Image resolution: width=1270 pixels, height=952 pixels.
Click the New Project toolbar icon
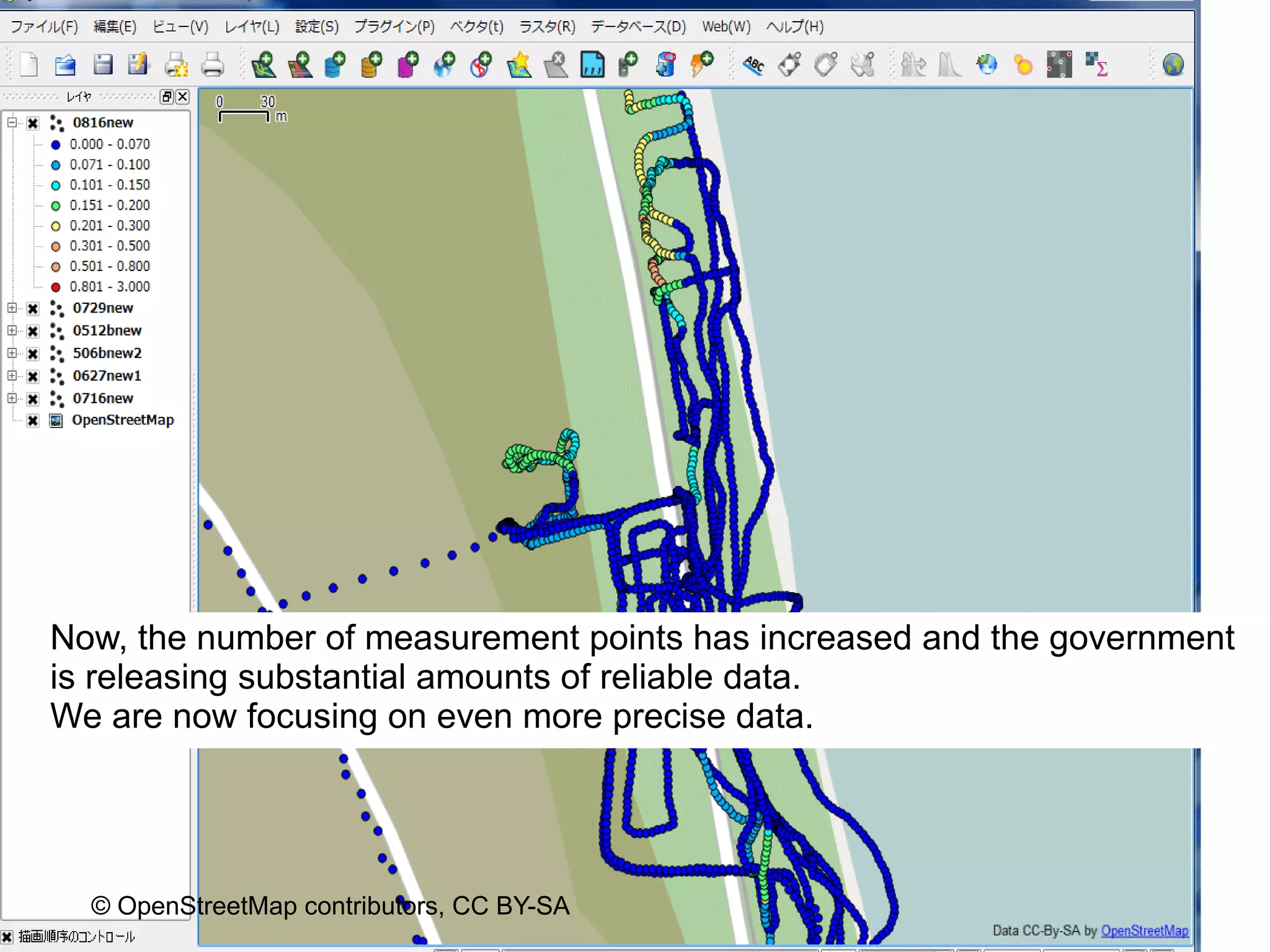29,65
